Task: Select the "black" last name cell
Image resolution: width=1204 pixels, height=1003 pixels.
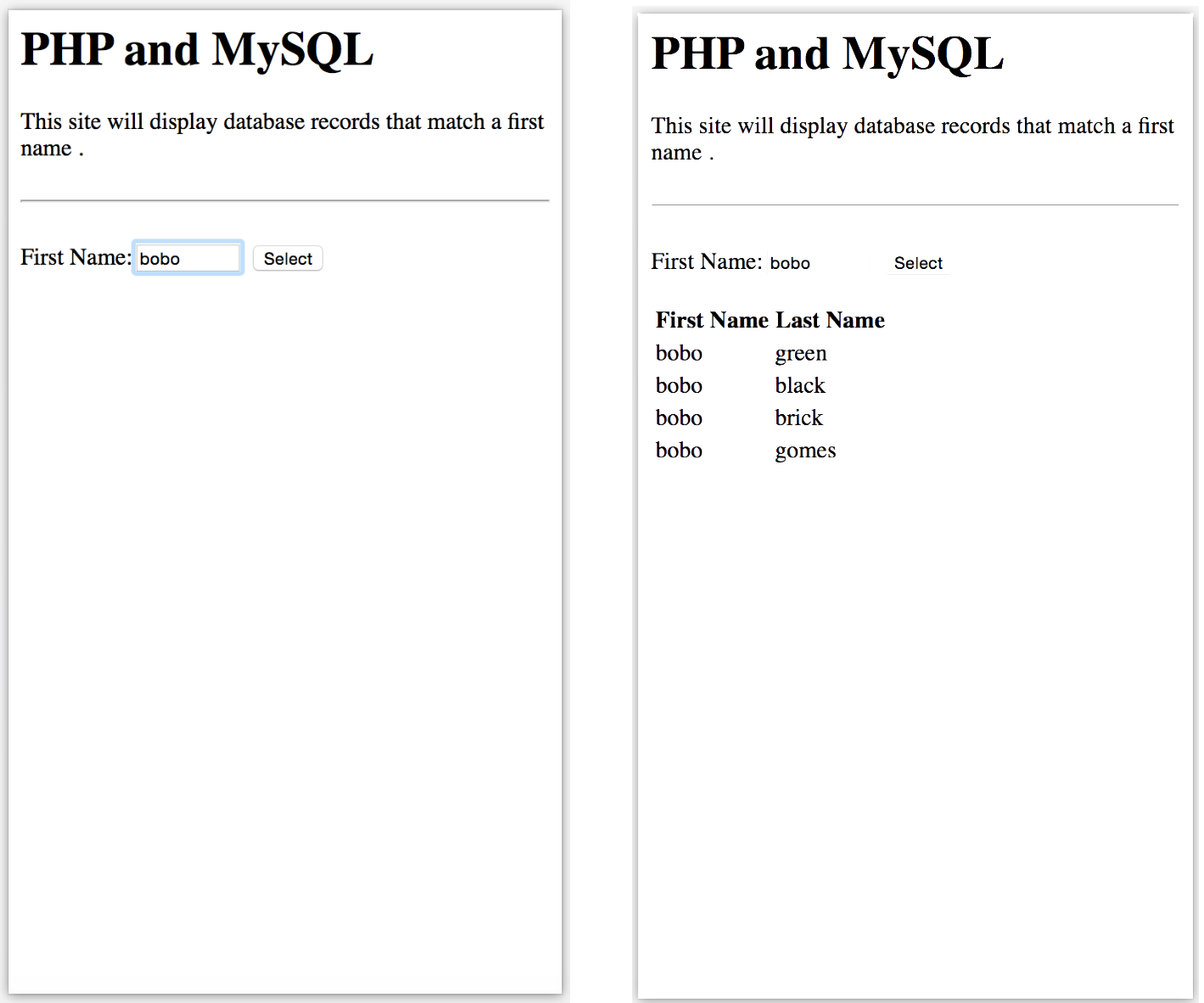Action: [x=799, y=385]
